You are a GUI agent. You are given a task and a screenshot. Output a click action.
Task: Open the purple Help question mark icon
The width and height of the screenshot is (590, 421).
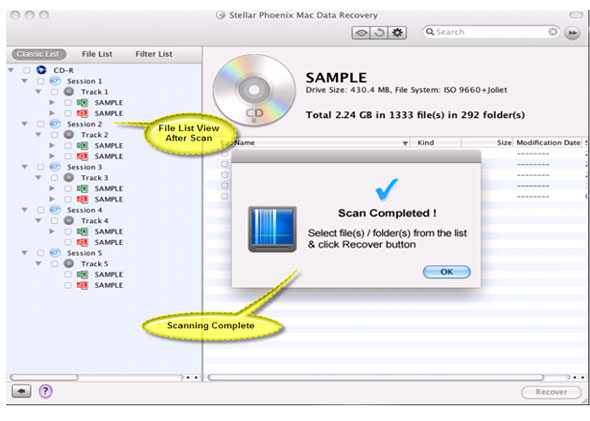46,391
